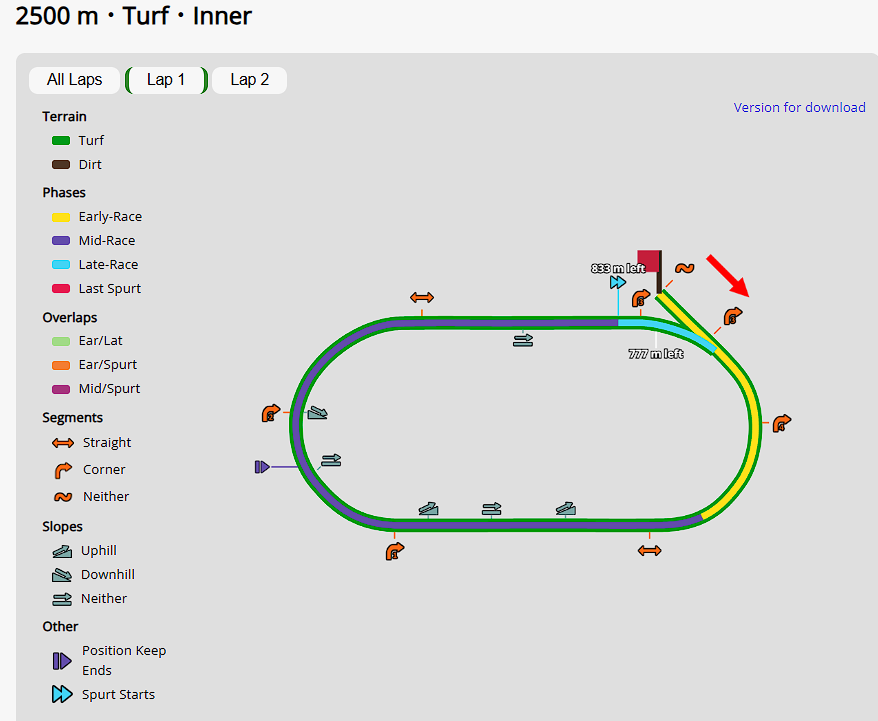
Task: Click the yellow Early-Race swatch
Action: (x=61, y=217)
